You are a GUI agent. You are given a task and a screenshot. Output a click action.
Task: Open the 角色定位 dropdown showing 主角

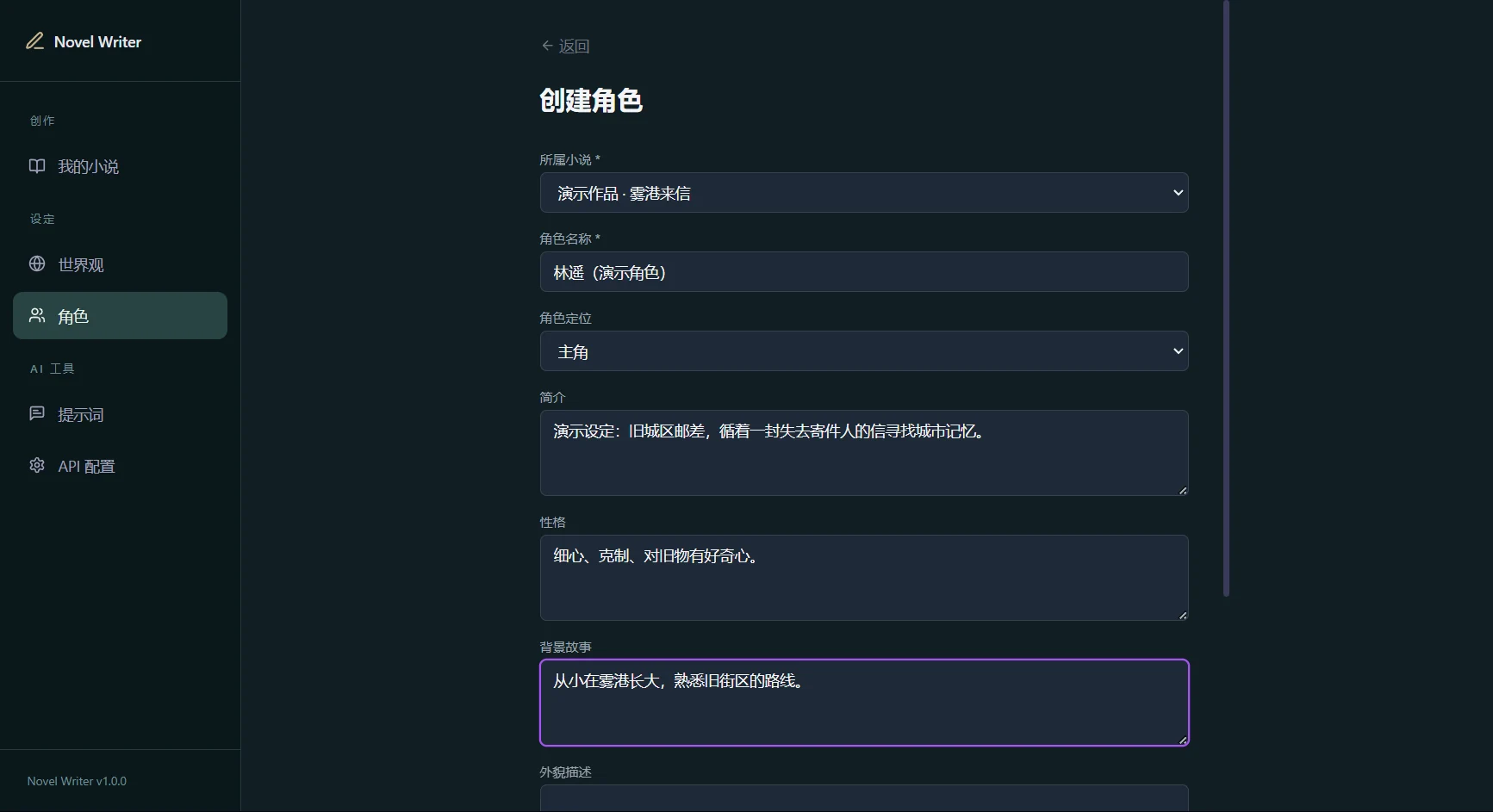coord(864,351)
